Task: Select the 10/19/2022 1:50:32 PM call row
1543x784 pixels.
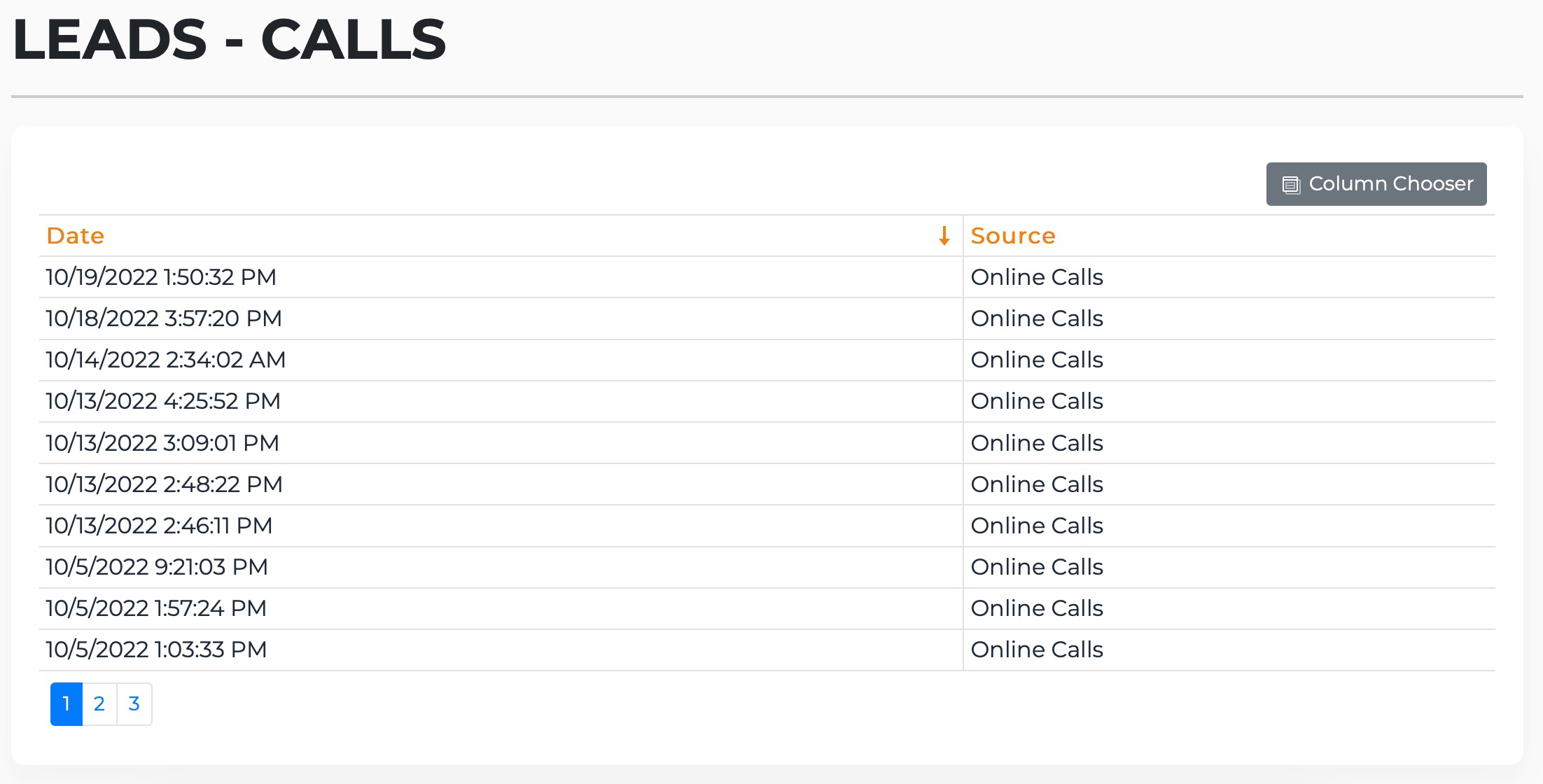Action: 767,277
